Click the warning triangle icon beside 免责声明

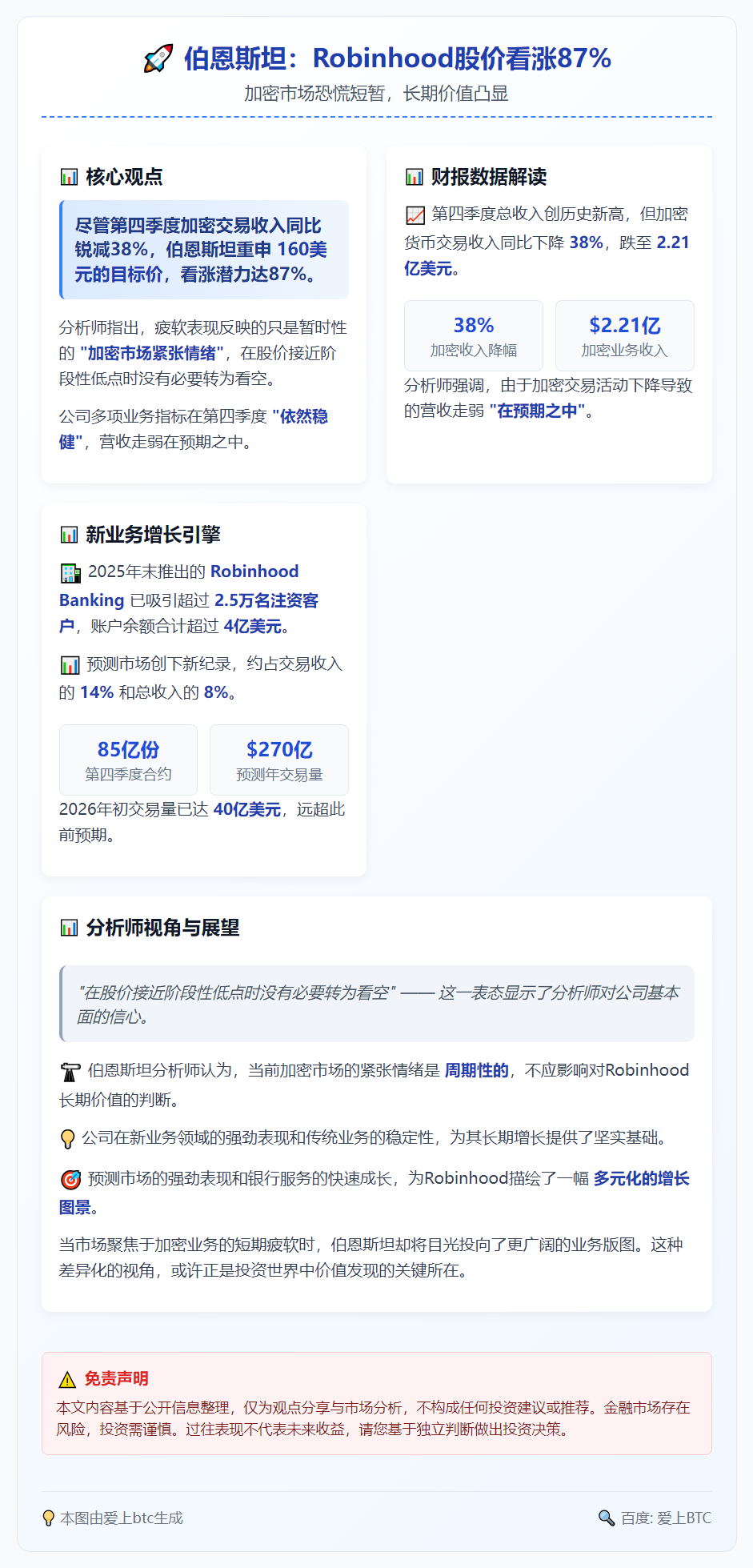67,1379
